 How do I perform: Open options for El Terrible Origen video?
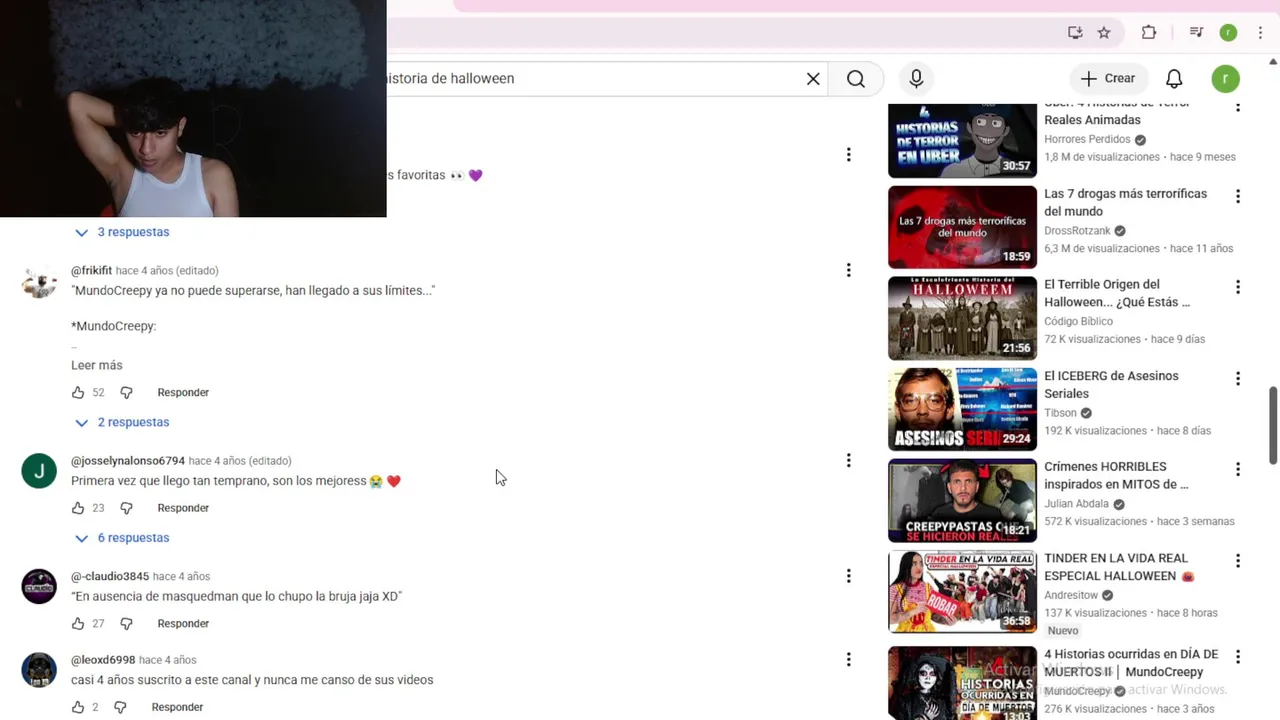coord(1237,287)
